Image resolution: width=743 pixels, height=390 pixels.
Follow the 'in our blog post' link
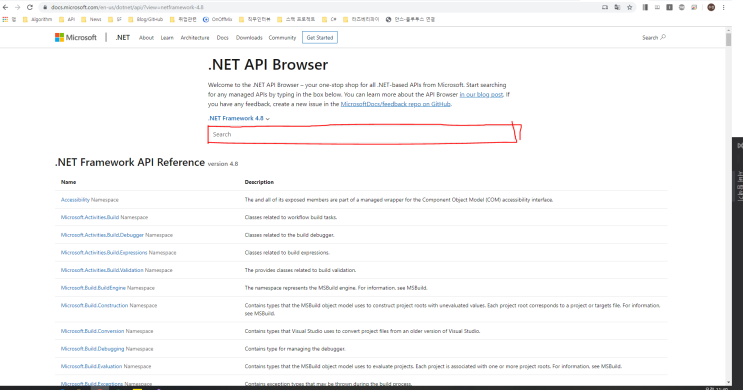pos(481,94)
